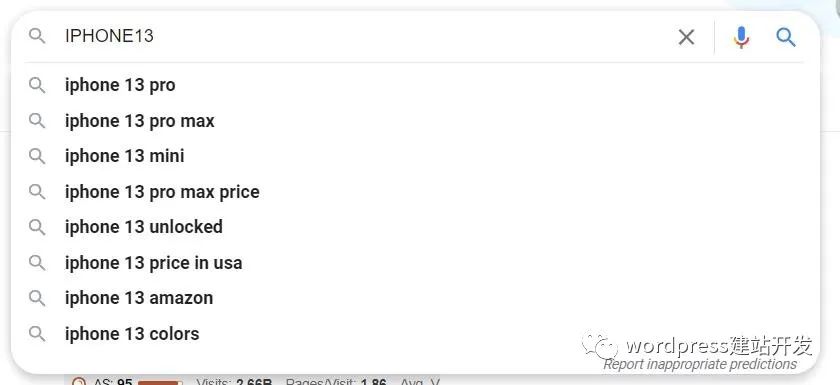
Task: Focus the IPHONE13 search input field
Action: (x=364, y=36)
